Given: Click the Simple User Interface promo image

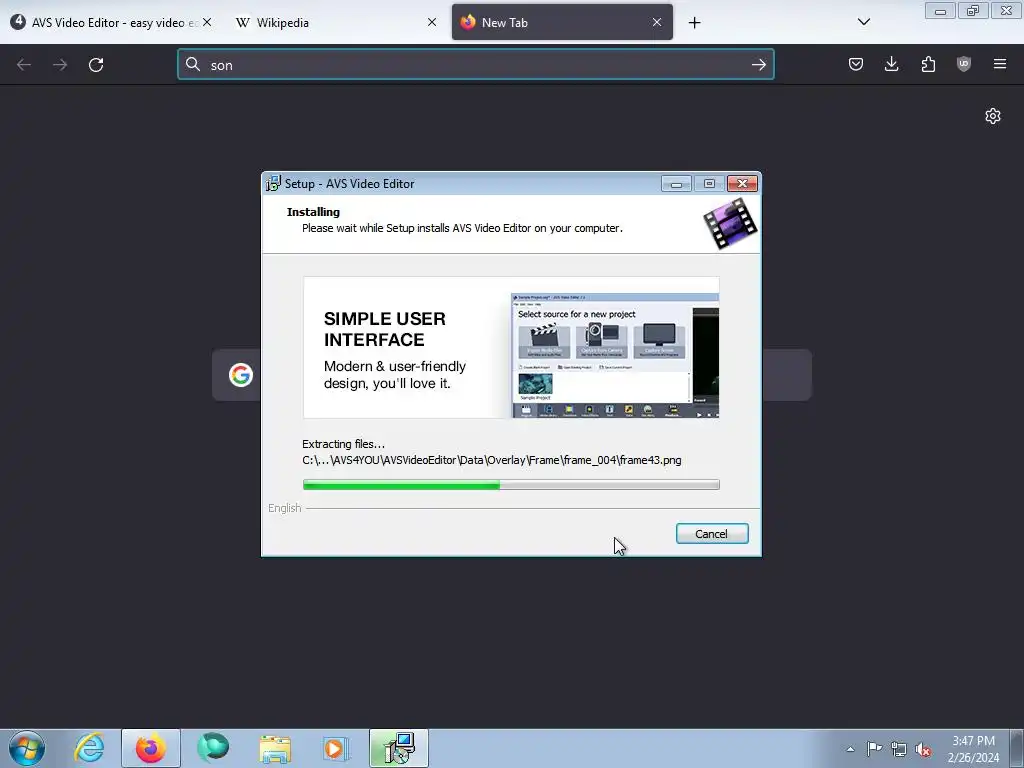Looking at the screenshot, I should (x=511, y=347).
